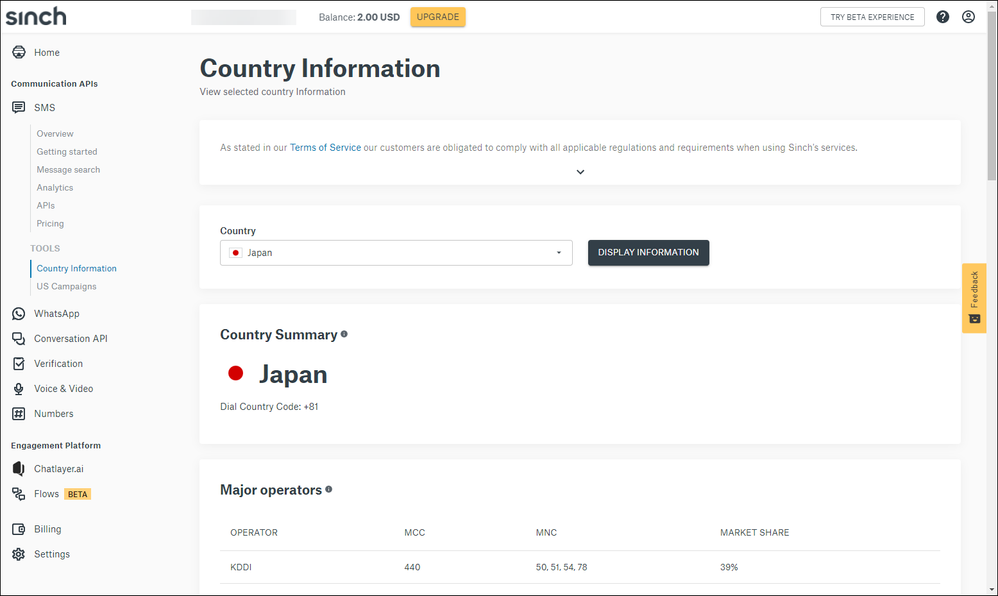Image resolution: width=998 pixels, height=596 pixels.
Task: Click the OPERATOR column header
Action: tap(254, 532)
